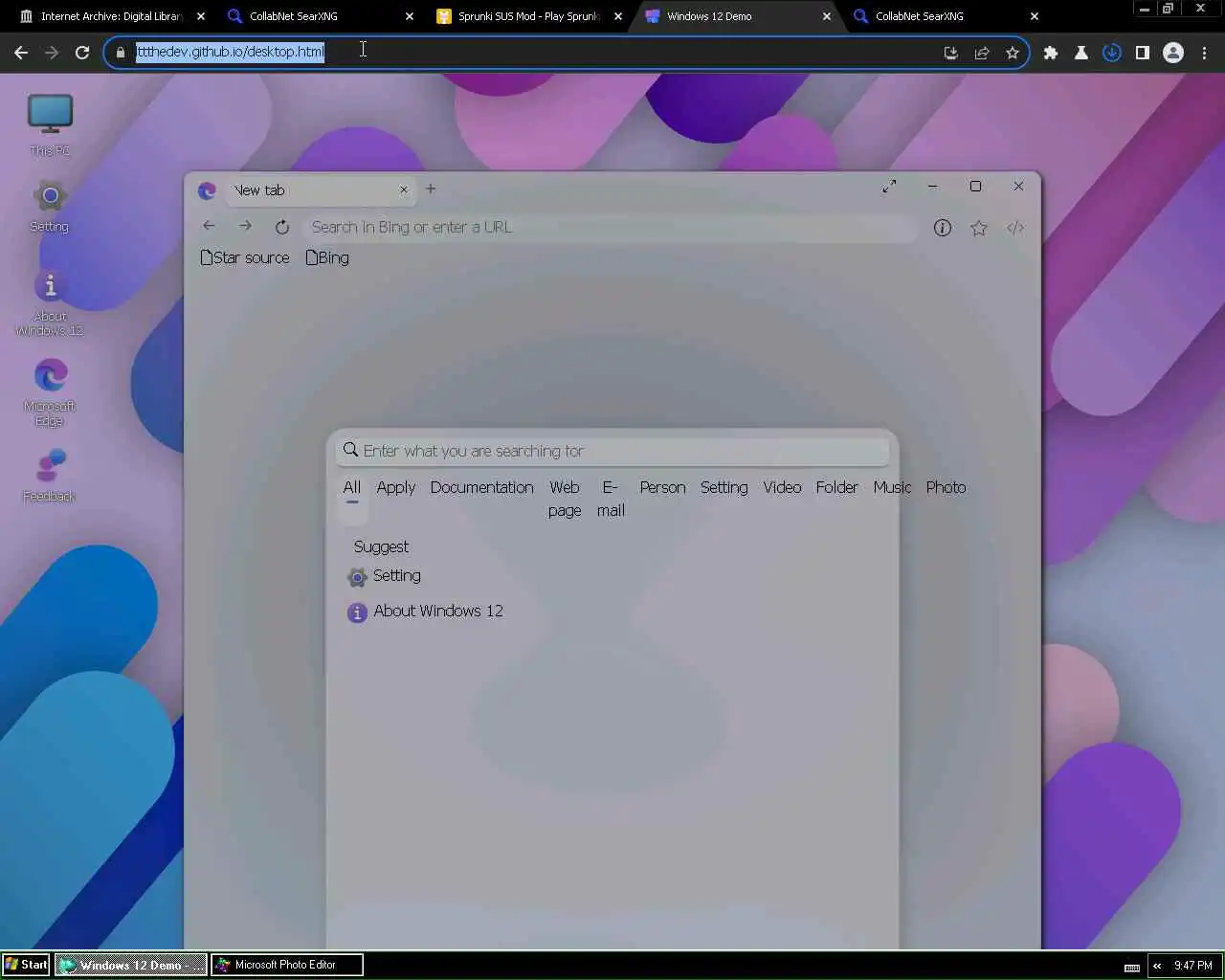The image size is (1225, 980).
Task: Select the E-mail search filter
Action: (x=611, y=499)
